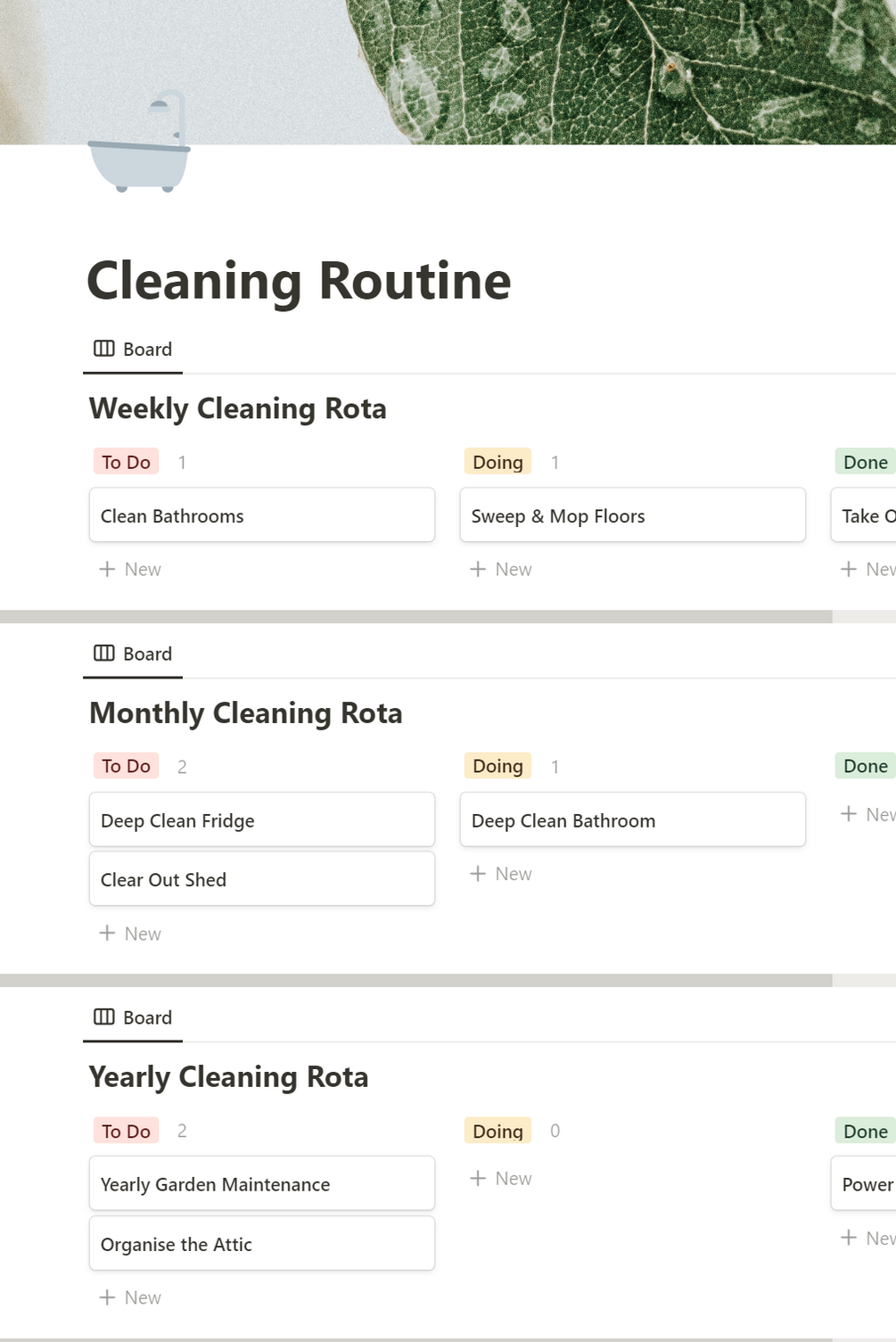Add new card under Deep Clean Bathroom
The image size is (896, 1342).
point(501,874)
